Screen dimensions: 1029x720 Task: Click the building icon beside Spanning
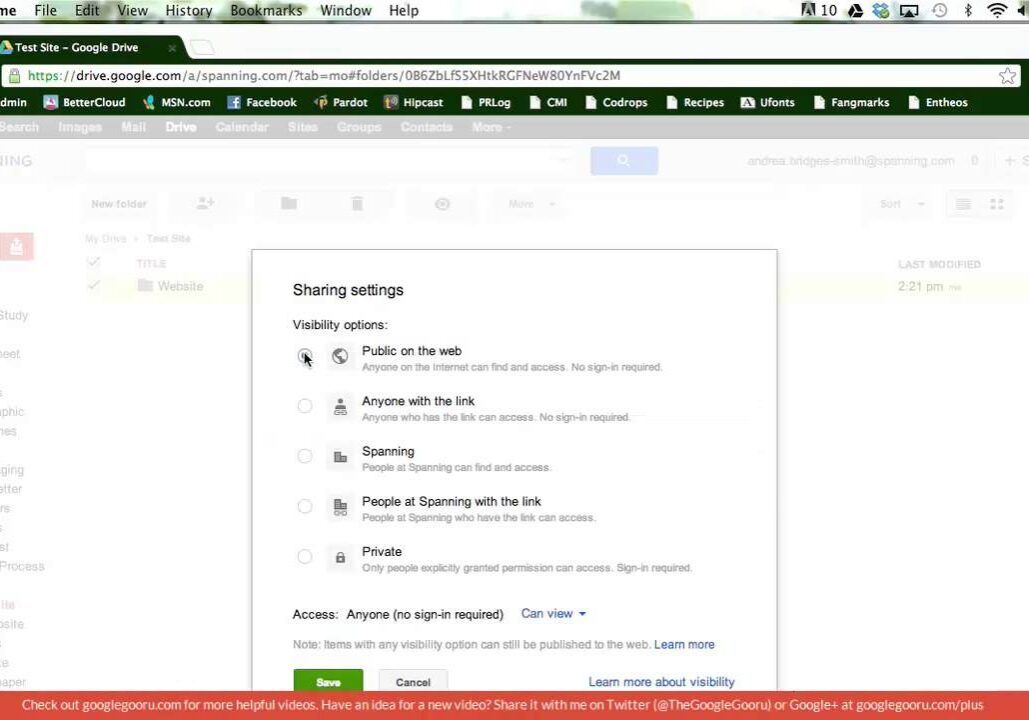pyautogui.click(x=340, y=457)
